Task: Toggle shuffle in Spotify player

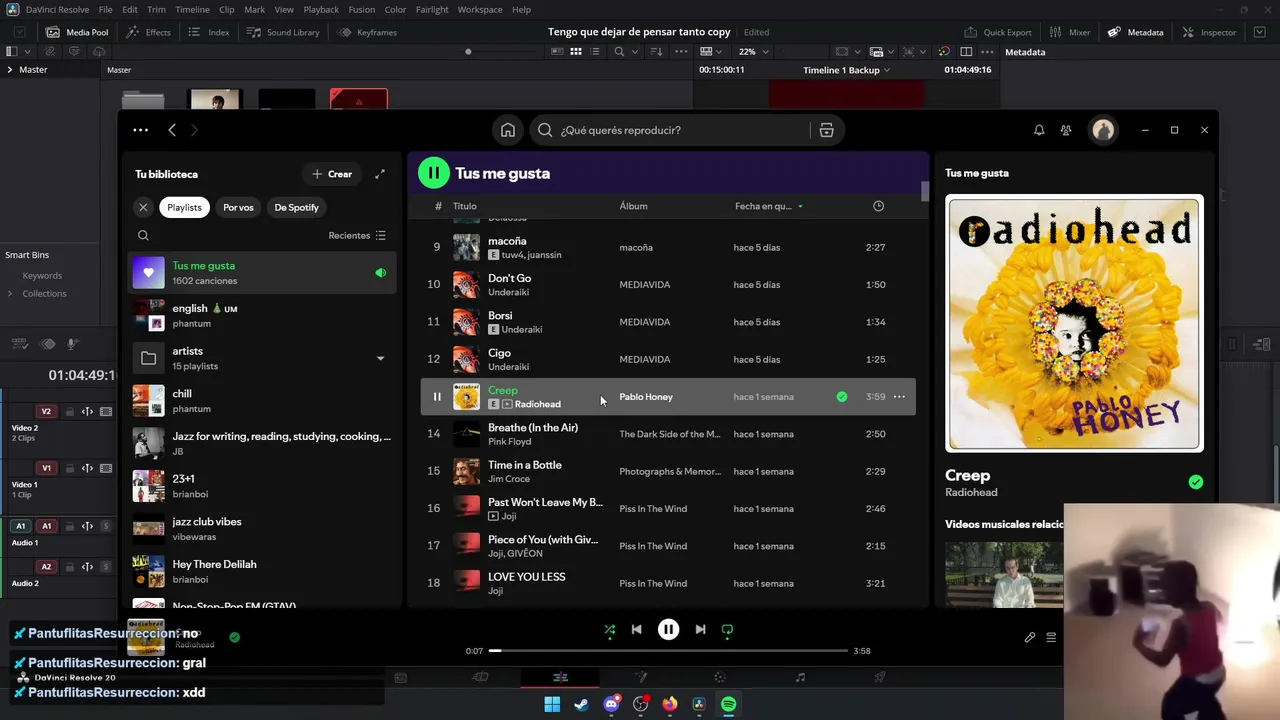Action: tap(610, 629)
